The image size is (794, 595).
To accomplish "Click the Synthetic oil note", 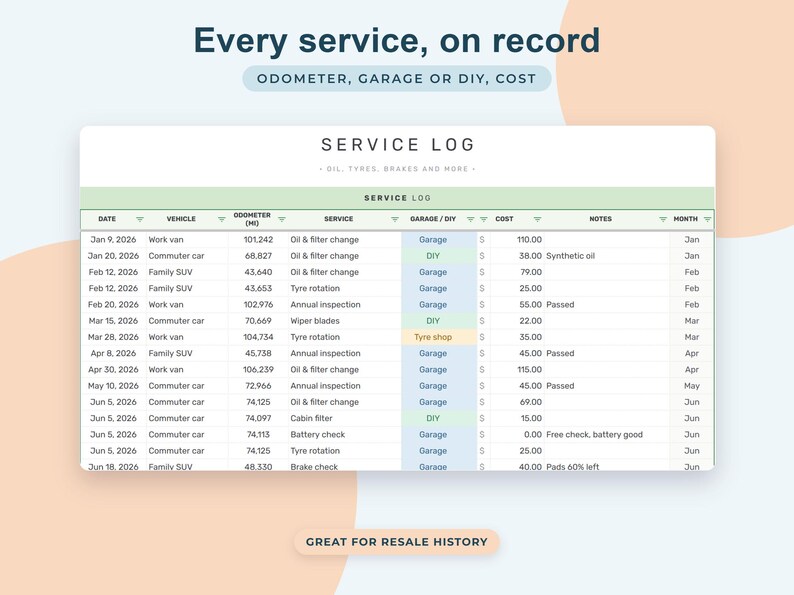I will [570, 256].
